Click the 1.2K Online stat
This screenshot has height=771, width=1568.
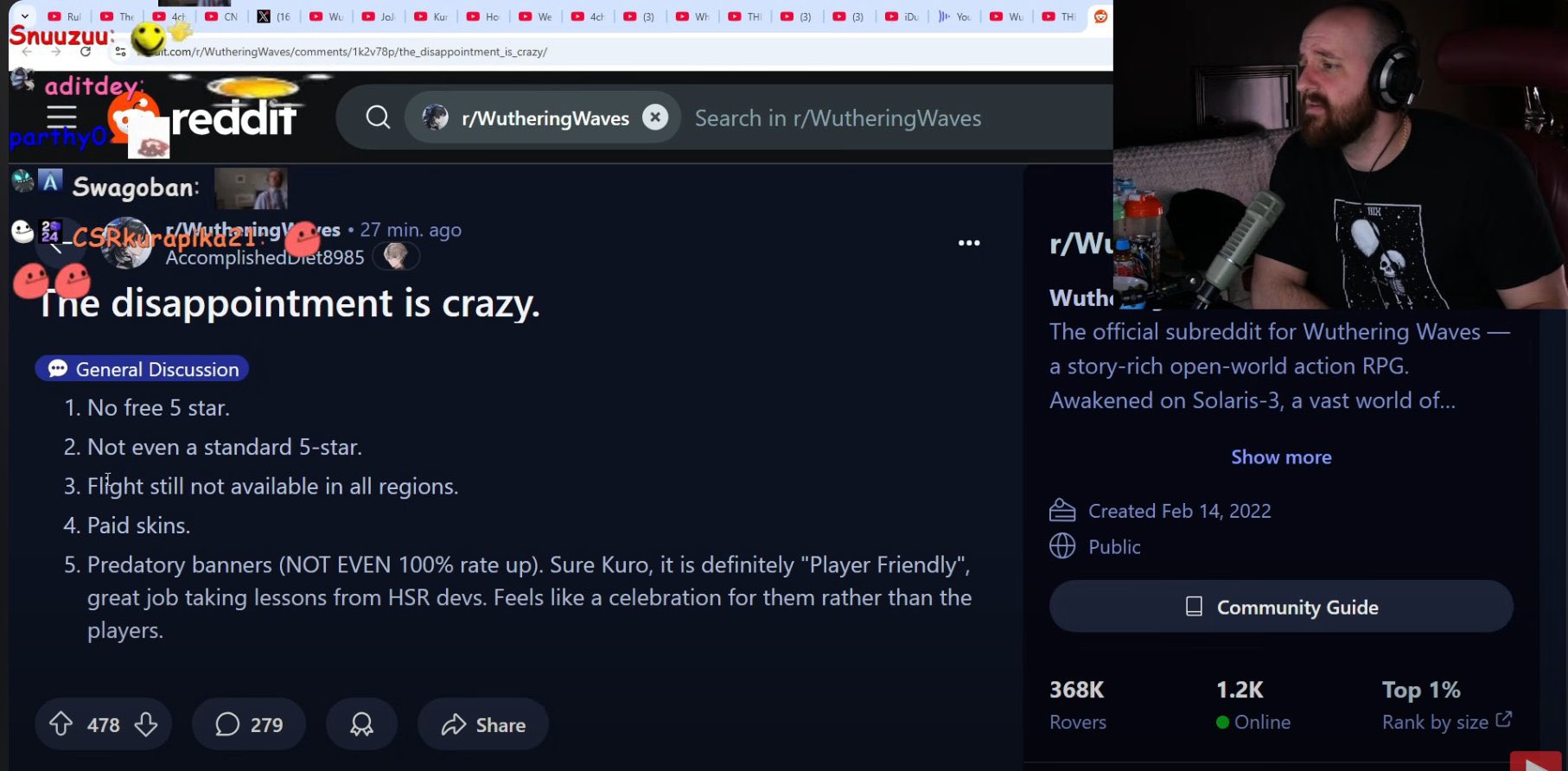(x=1252, y=704)
